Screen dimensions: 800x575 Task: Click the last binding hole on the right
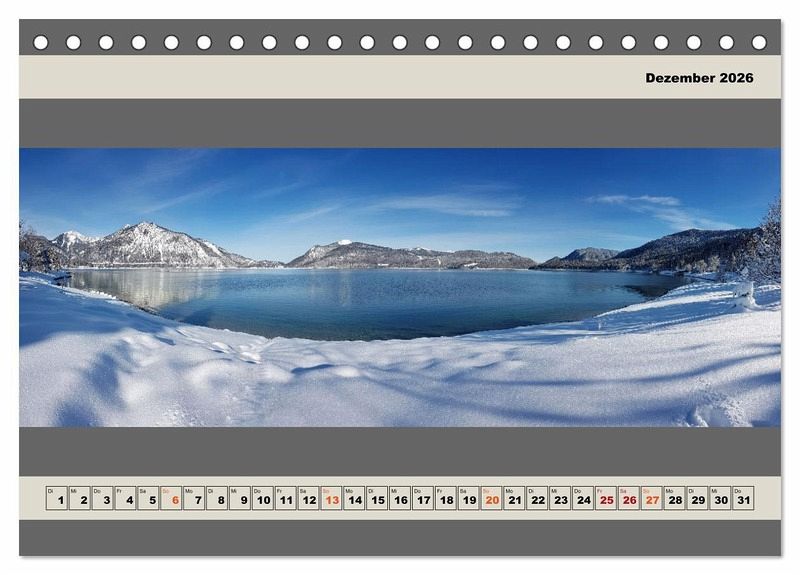pos(759,42)
